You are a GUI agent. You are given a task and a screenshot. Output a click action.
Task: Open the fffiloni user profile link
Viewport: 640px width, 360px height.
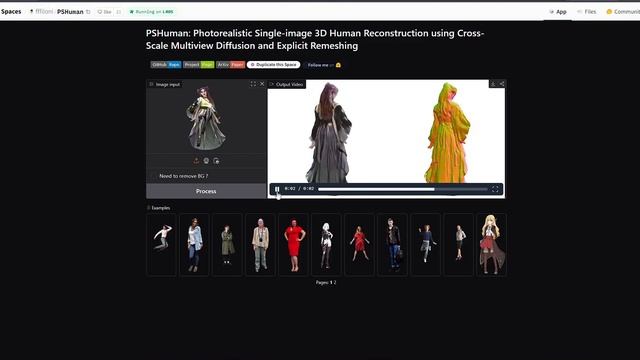(x=44, y=11)
